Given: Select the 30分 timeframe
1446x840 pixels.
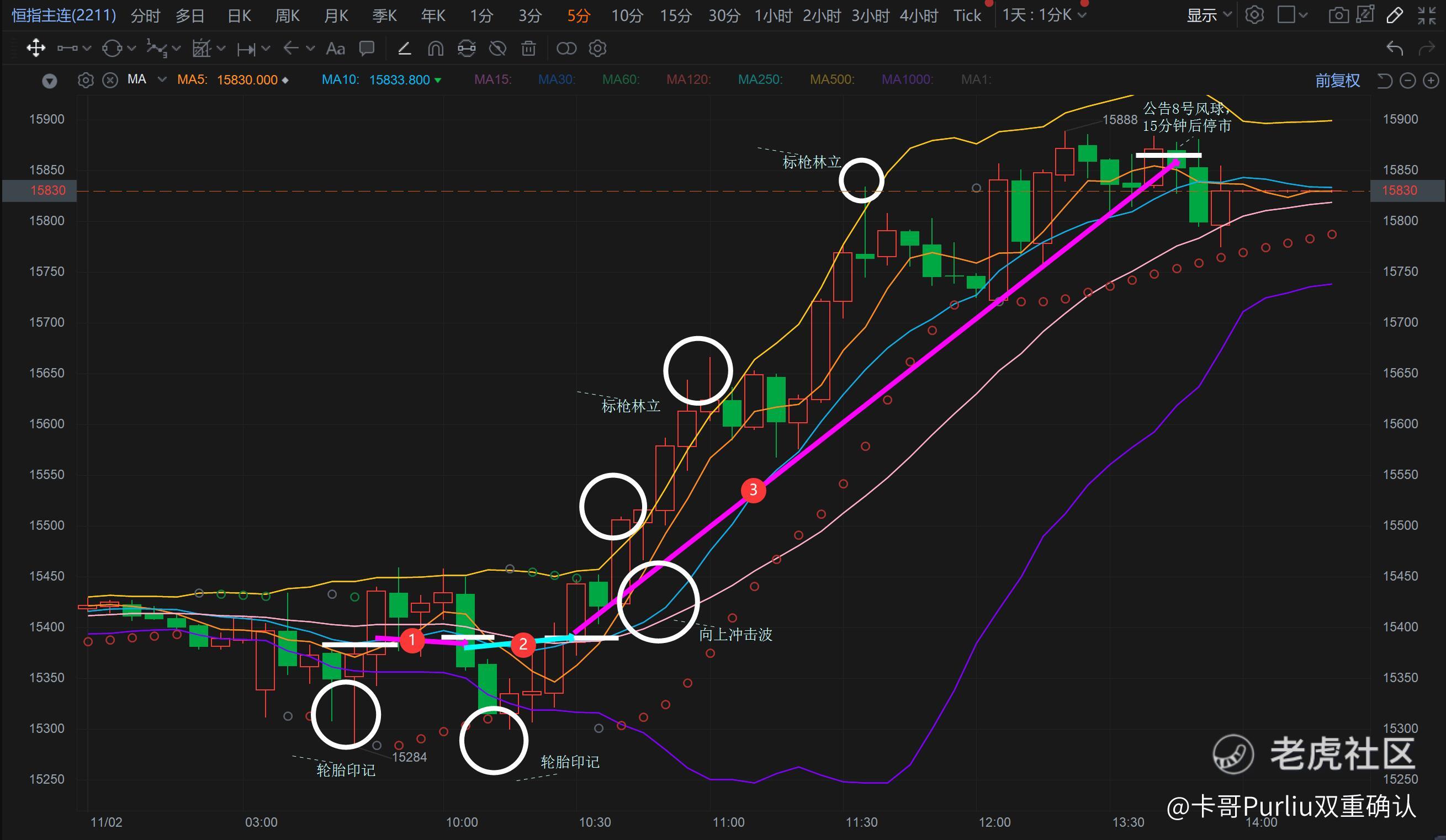Looking at the screenshot, I should click(724, 15).
